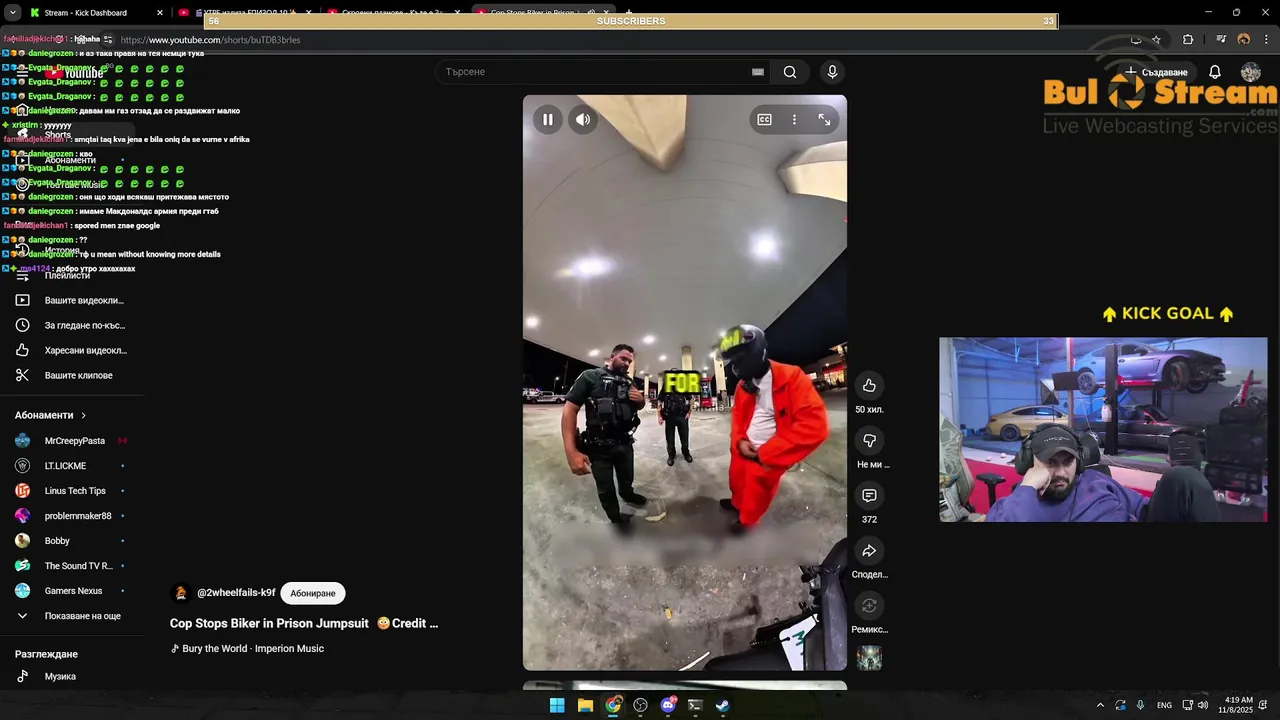Like the short with 50 хил. likes
This screenshot has width=1280, height=720.
pyautogui.click(x=869, y=386)
